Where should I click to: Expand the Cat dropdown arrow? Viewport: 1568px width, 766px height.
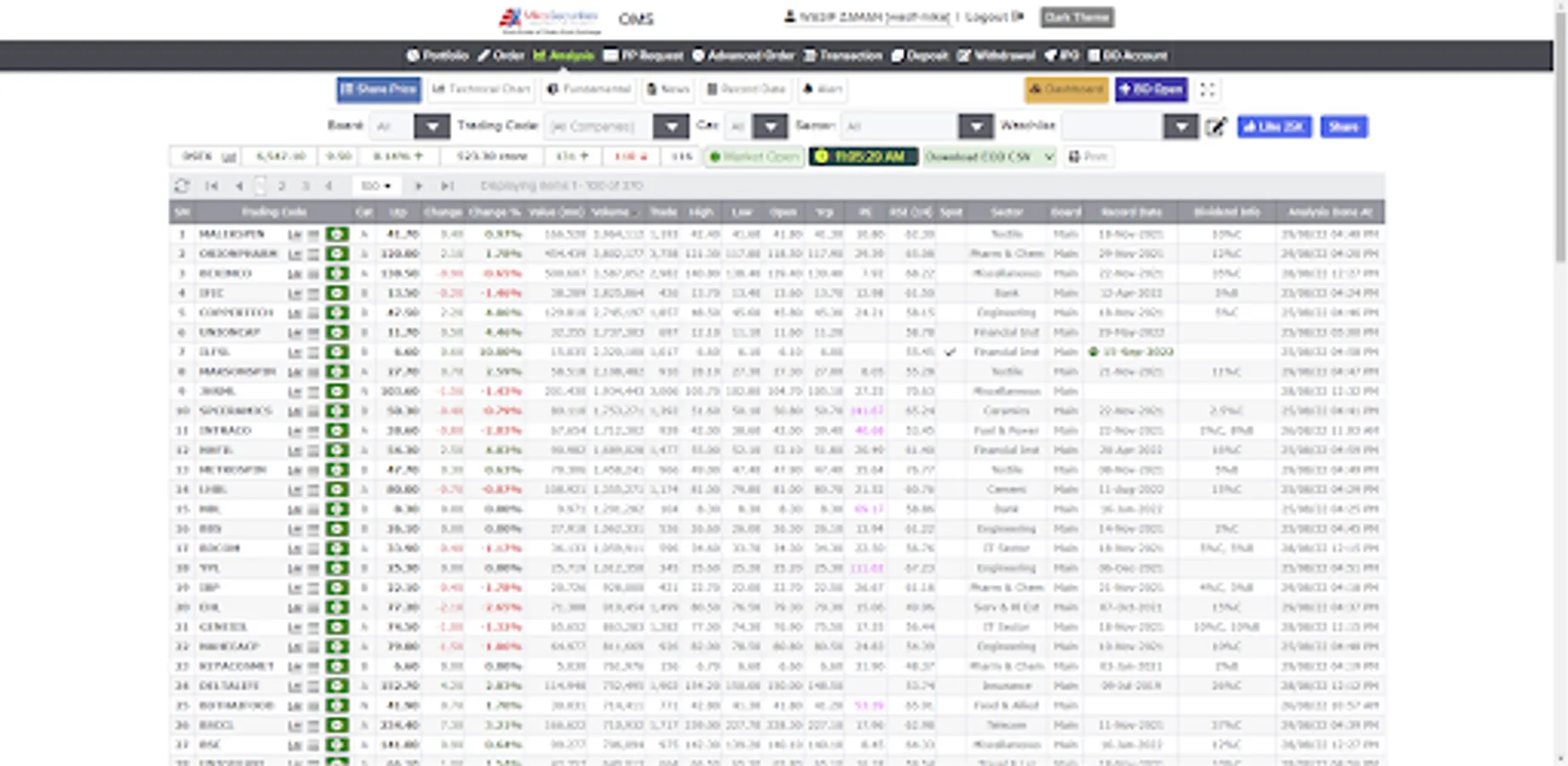point(770,127)
